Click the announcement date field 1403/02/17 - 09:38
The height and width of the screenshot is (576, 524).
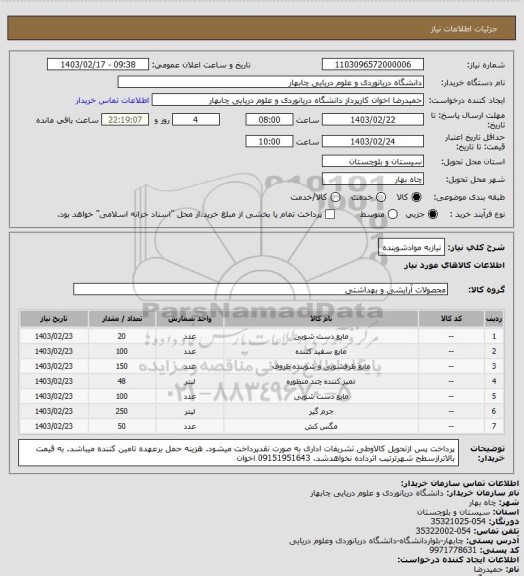[x=98, y=64]
